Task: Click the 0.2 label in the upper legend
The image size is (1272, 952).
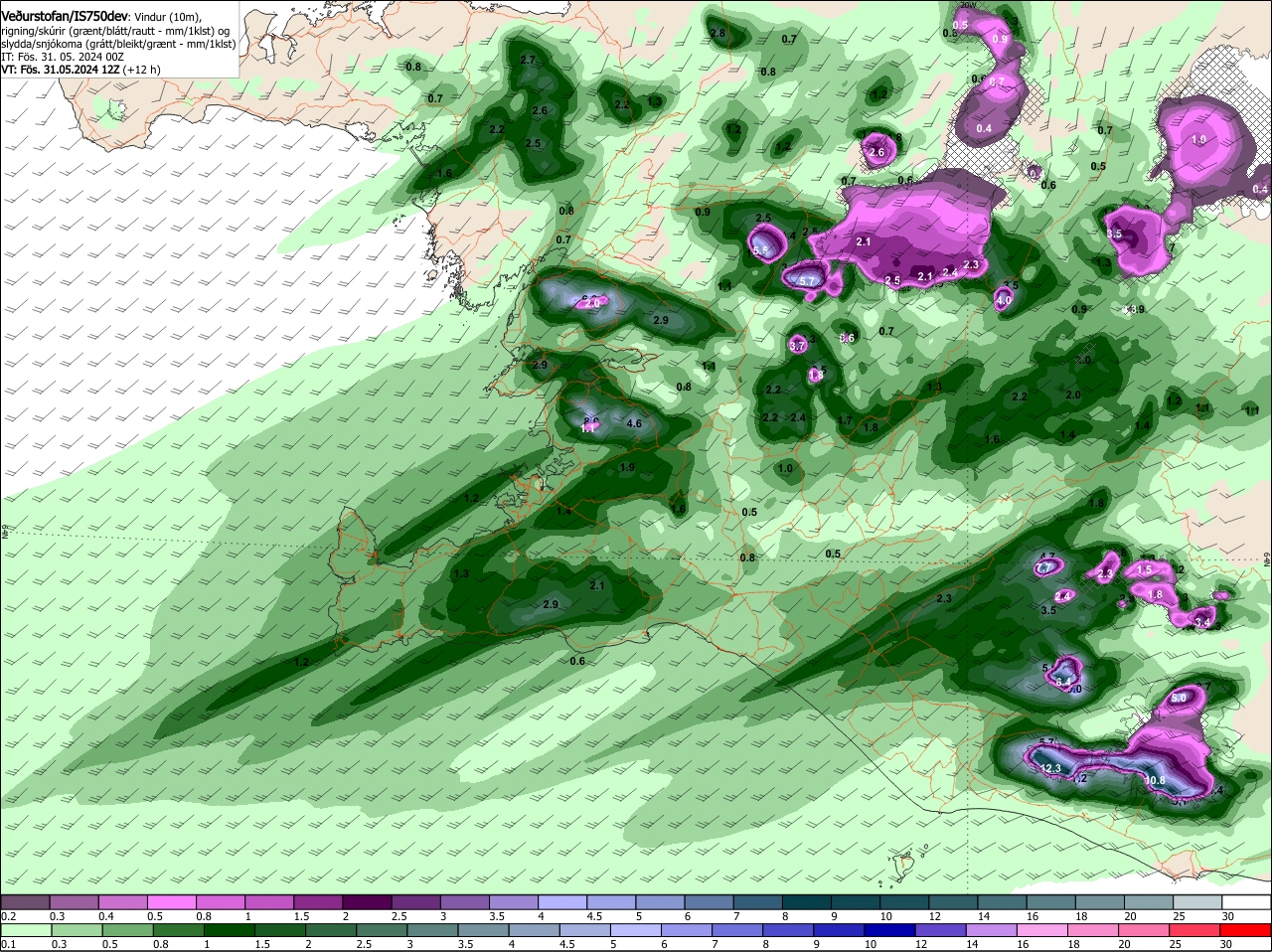Action: 8,916
